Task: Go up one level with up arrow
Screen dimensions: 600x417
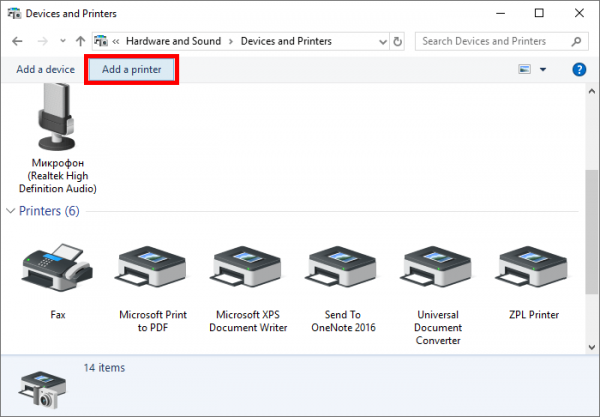Action: (80, 41)
